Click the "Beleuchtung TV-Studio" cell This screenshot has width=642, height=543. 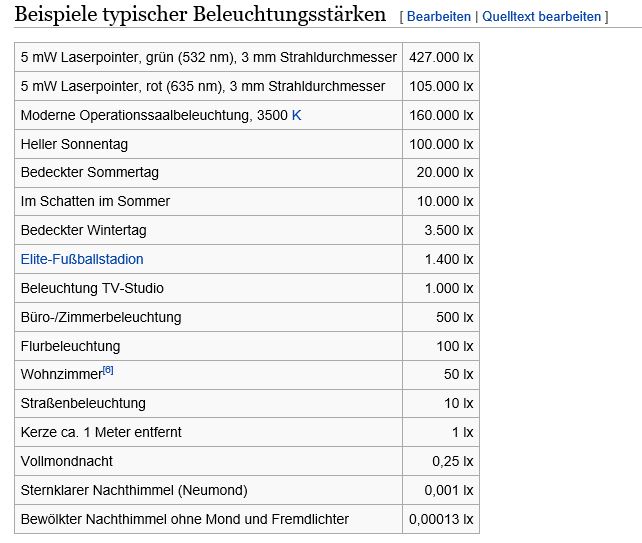[92, 288]
